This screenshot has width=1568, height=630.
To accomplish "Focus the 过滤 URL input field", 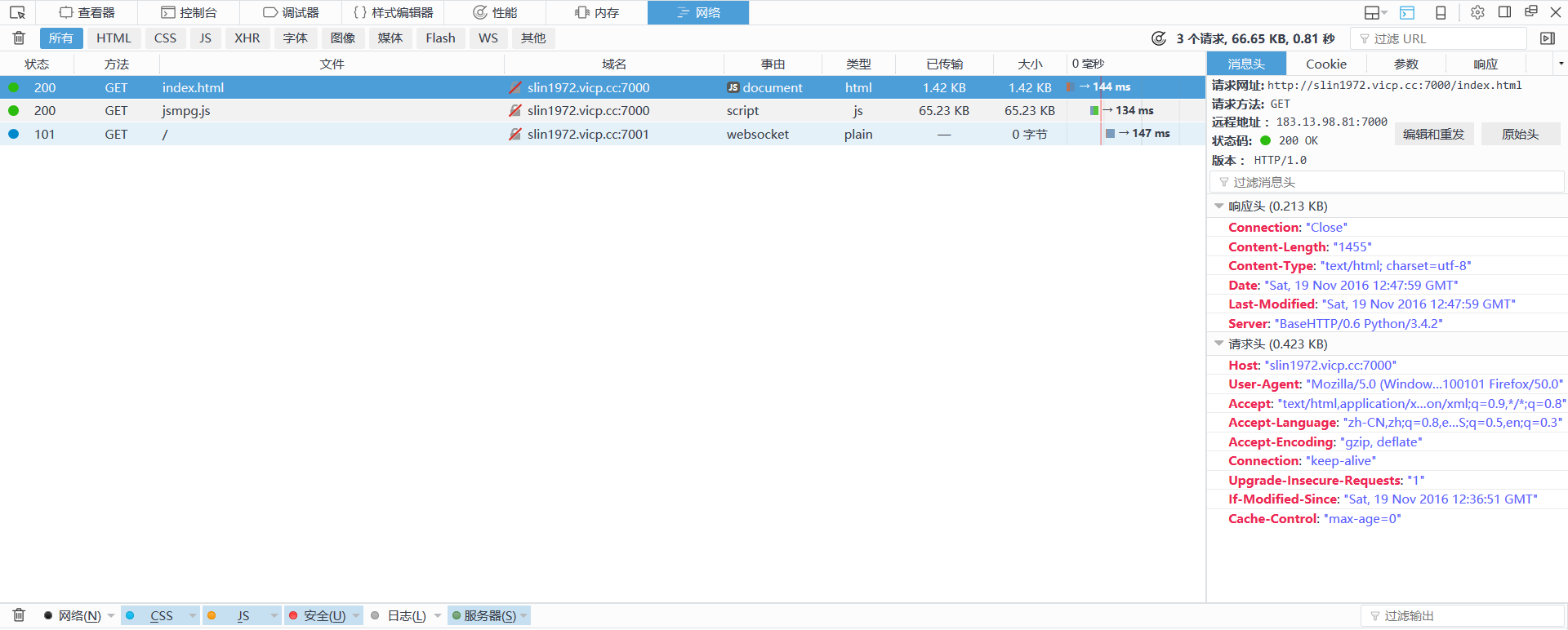I will pyautogui.click(x=1438, y=38).
